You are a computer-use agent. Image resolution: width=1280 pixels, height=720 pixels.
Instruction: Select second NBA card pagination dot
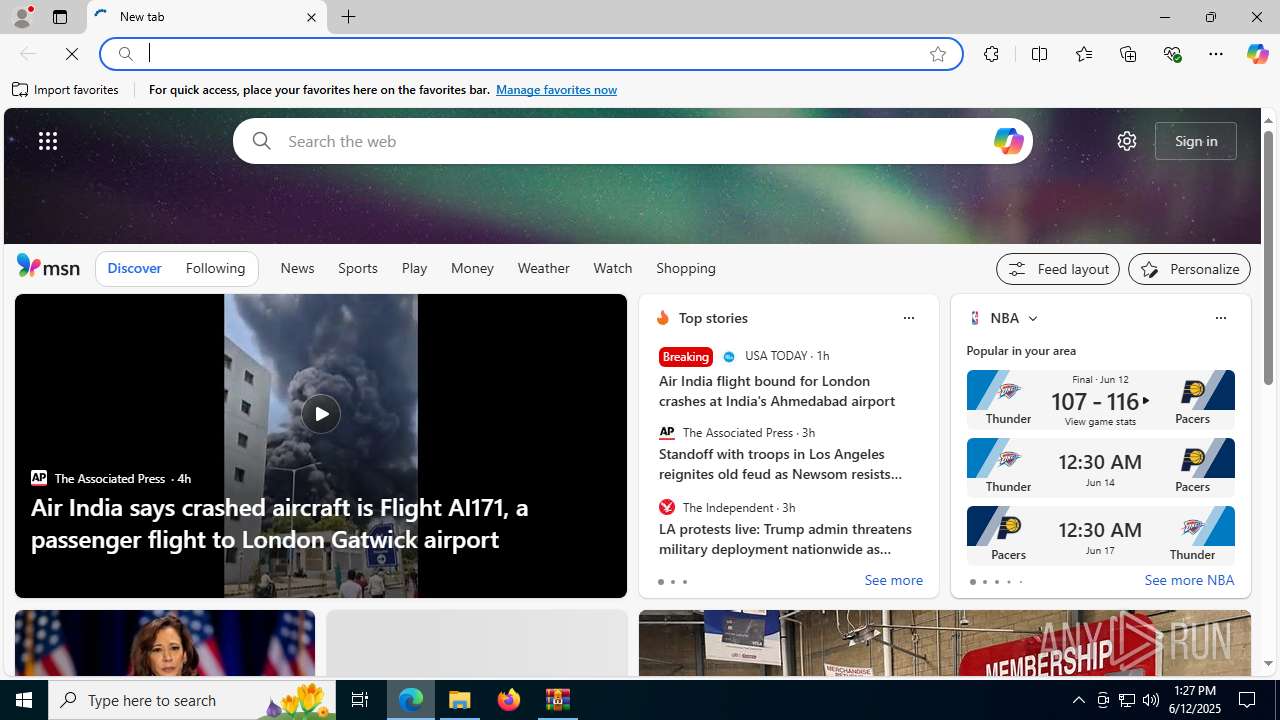pos(984,582)
